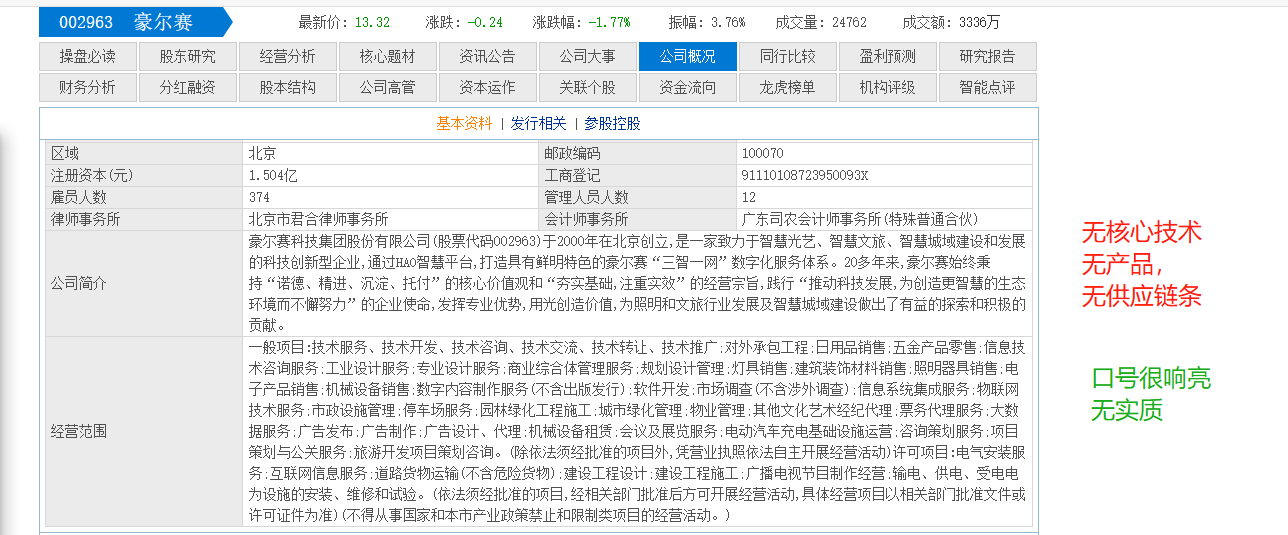Click the 管理人员人数 label cell
1288x535 pixels.
click(638, 197)
